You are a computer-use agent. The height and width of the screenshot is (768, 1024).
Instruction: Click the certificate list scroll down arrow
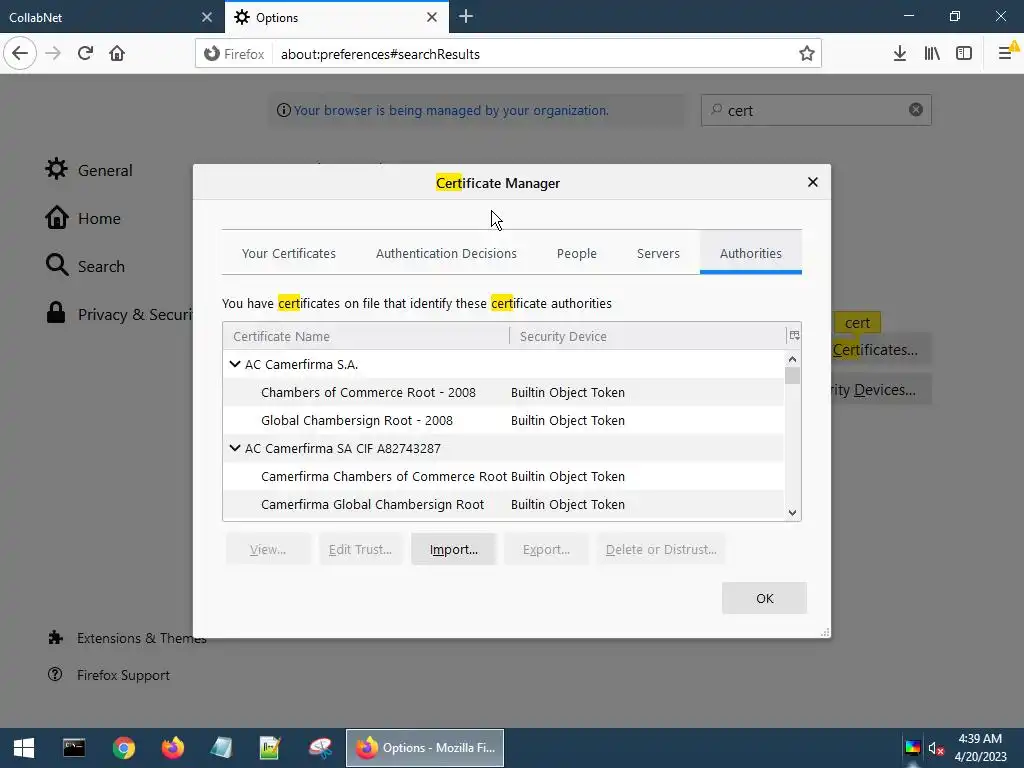pyautogui.click(x=792, y=513)
